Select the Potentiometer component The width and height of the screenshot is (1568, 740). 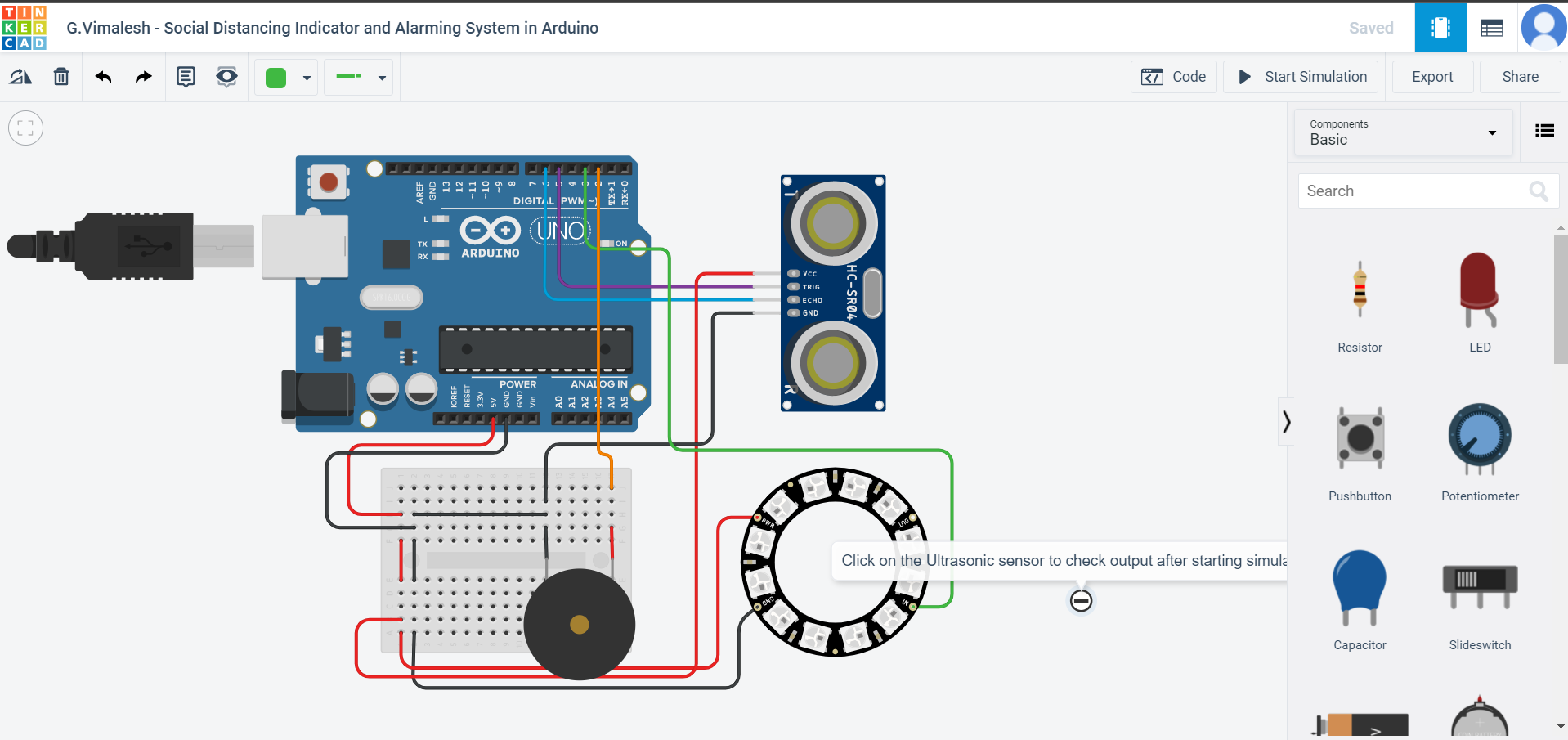(1480, 452)
